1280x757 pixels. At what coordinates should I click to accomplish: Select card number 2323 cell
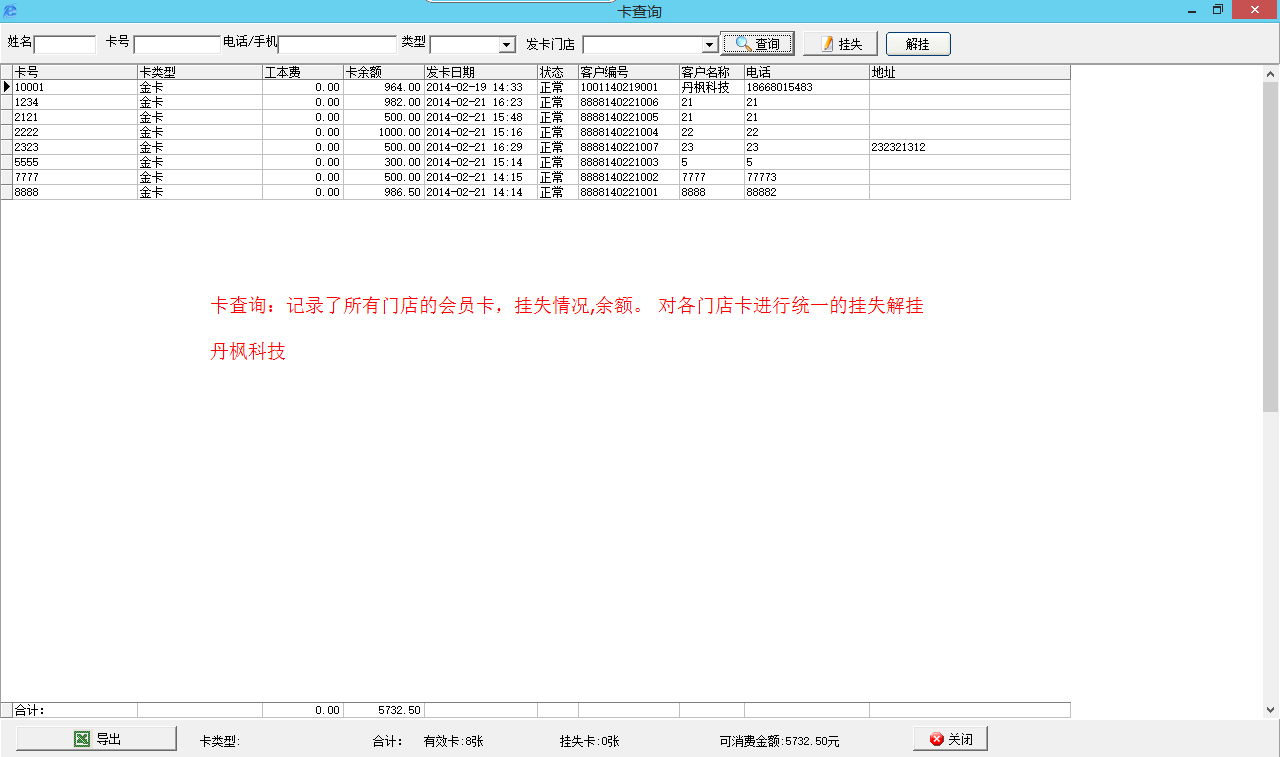tap(75, 147)
